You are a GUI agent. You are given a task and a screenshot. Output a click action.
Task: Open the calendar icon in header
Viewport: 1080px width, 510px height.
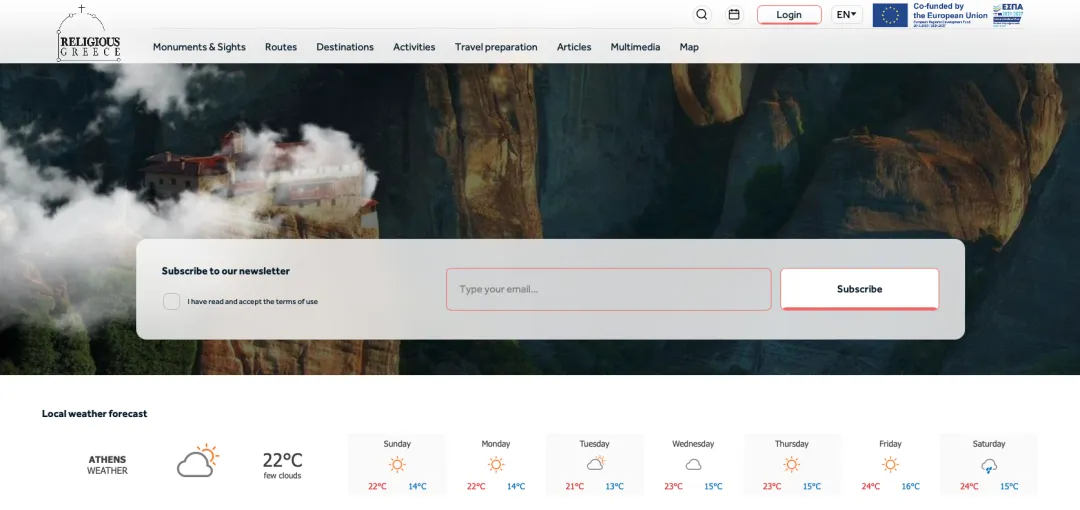pyautogui.click(x=734, y=15)
